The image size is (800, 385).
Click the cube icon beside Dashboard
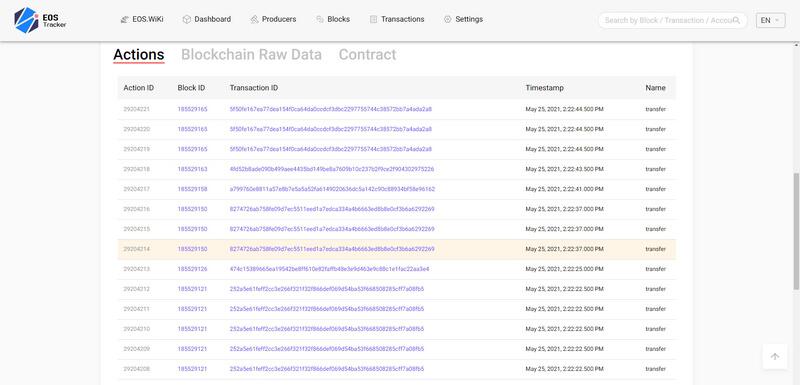(x=187, y=19)
